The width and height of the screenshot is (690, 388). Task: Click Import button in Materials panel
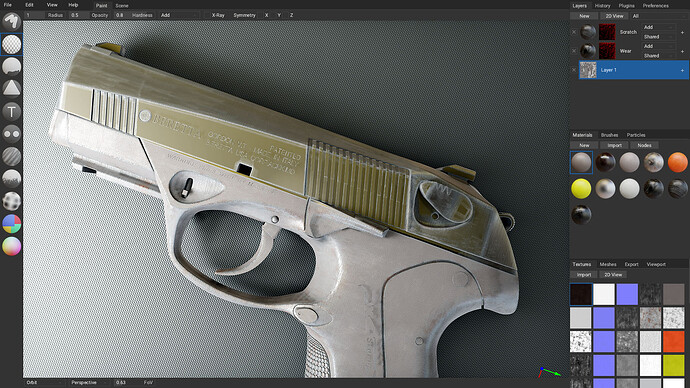tap(614, 145)
